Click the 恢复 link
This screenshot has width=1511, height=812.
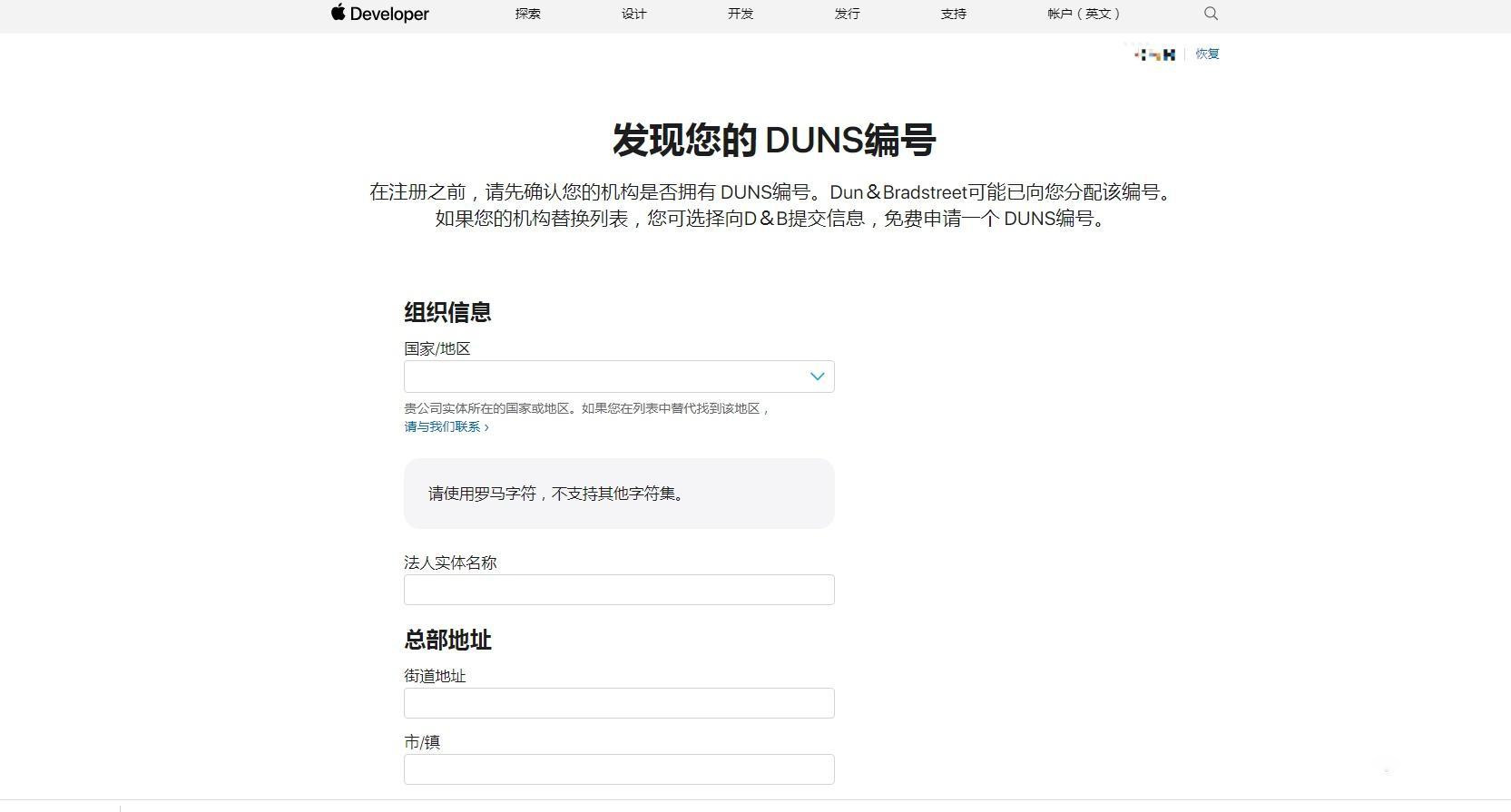1207,54
